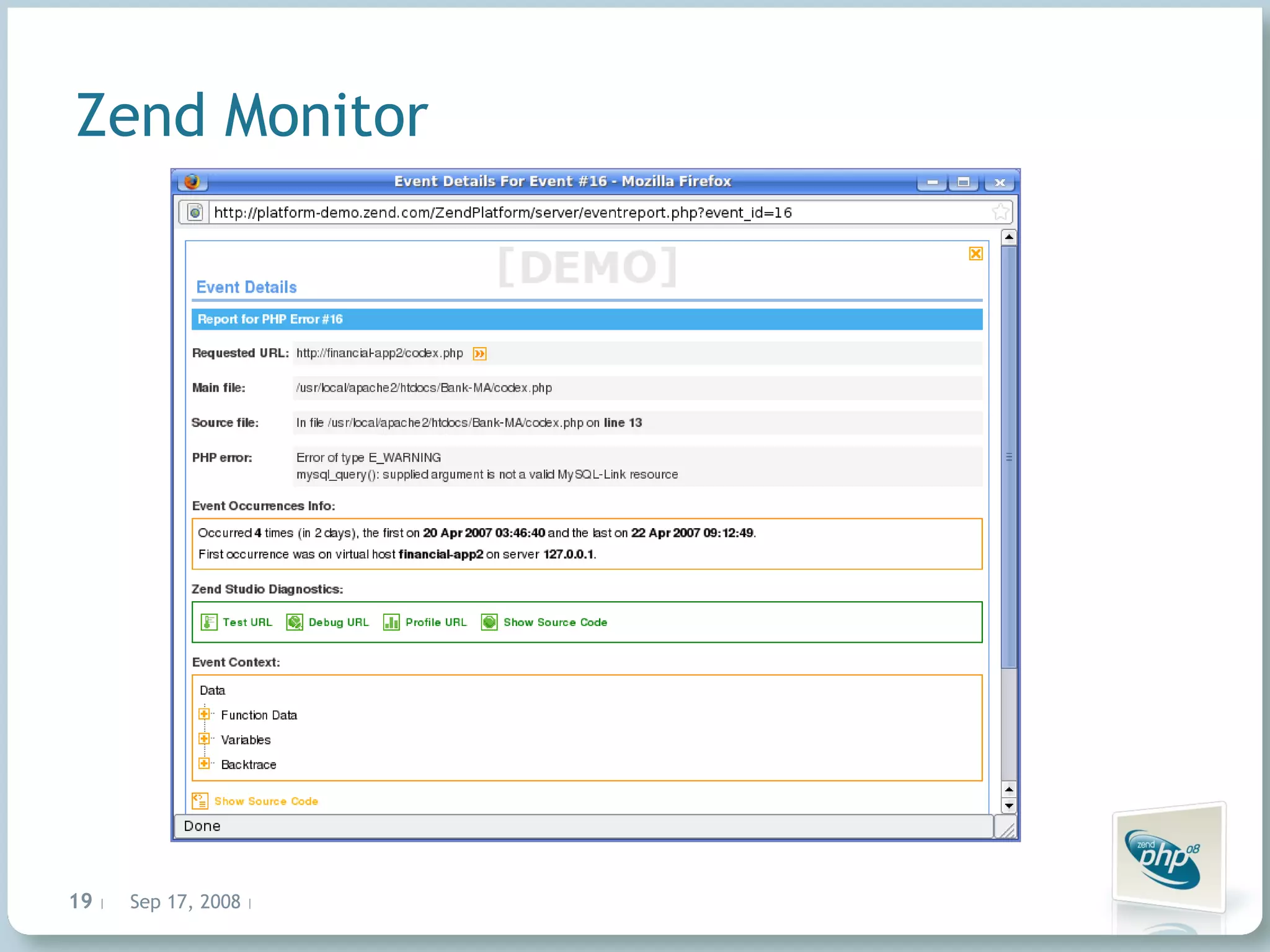
Task: Click the scrollbar up arrow at the top
Action: click(x=1009, y=237)
